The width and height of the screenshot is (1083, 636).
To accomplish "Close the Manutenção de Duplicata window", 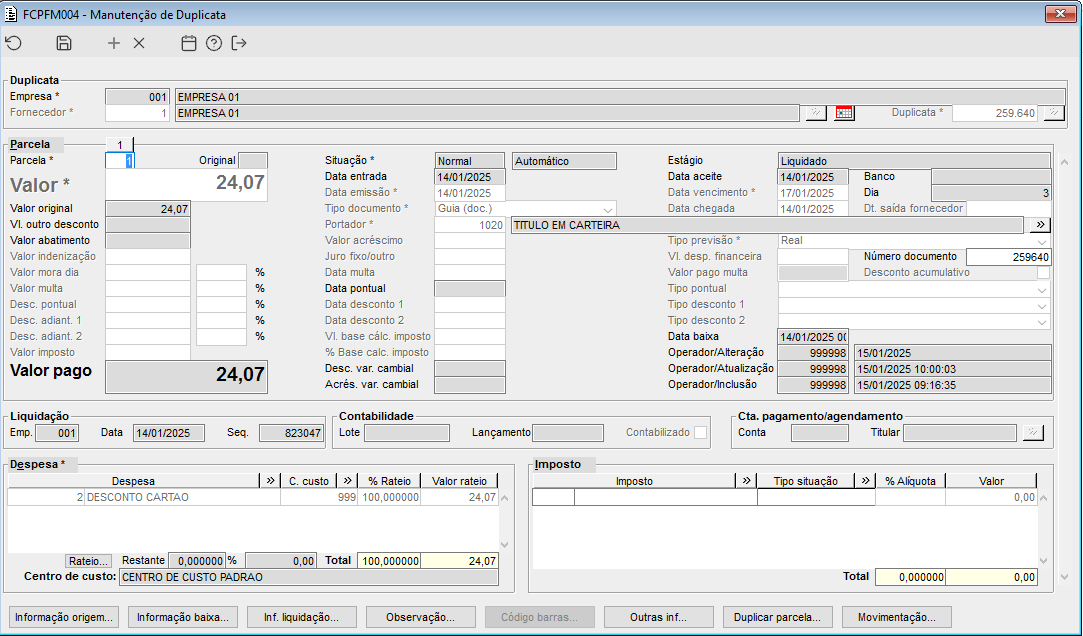I will click(x=1059, y=14).
